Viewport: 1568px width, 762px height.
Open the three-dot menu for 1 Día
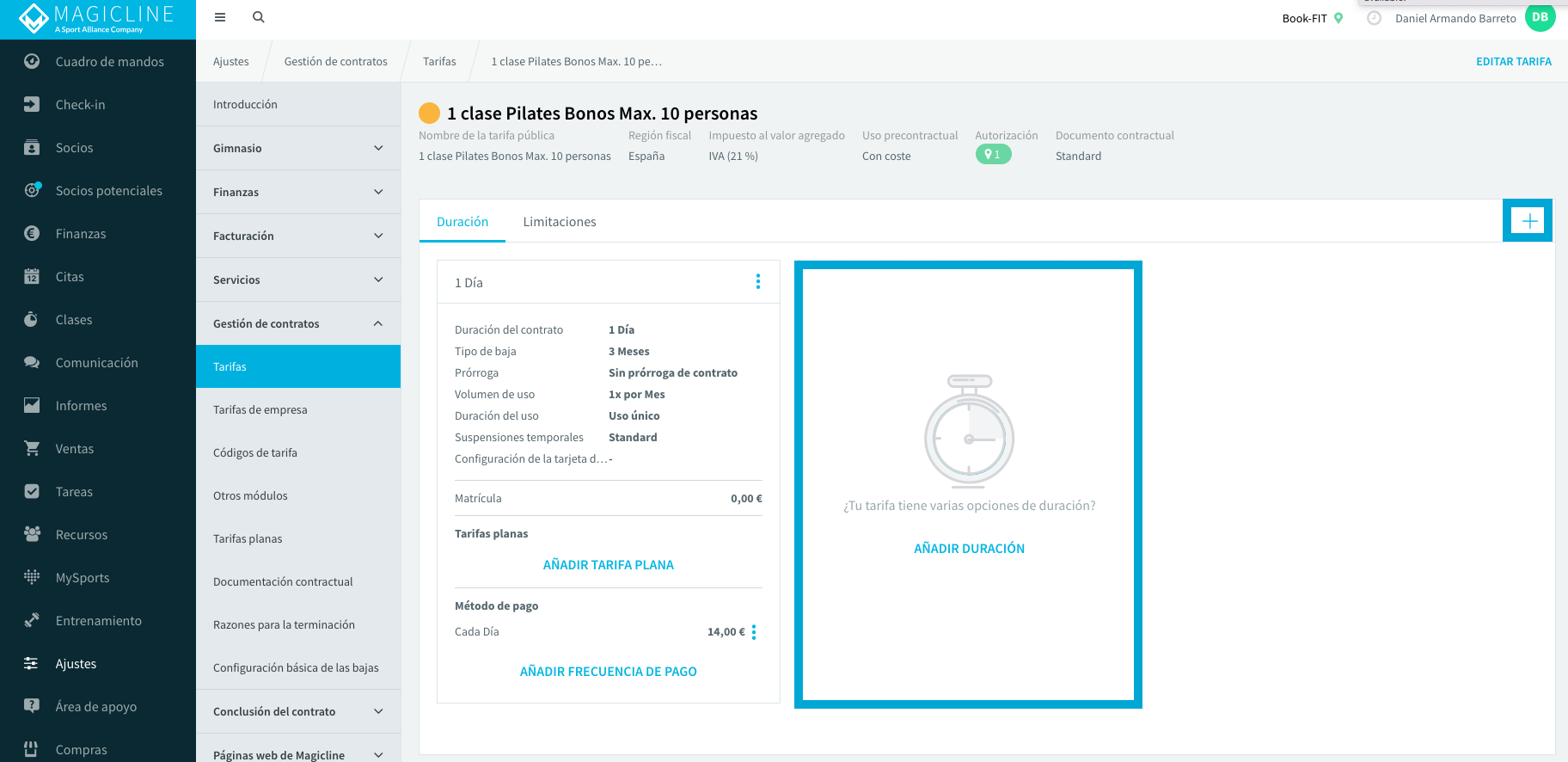tap(758, 281)
